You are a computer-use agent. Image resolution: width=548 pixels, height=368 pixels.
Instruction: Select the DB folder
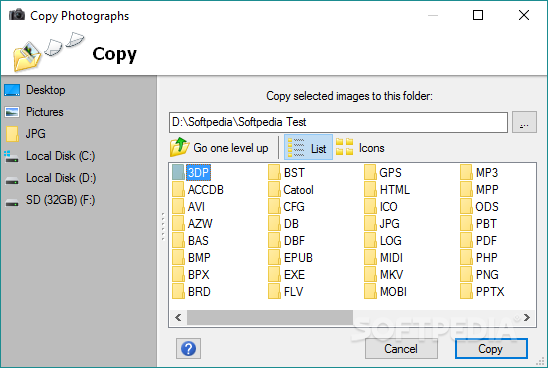(284, 224)
